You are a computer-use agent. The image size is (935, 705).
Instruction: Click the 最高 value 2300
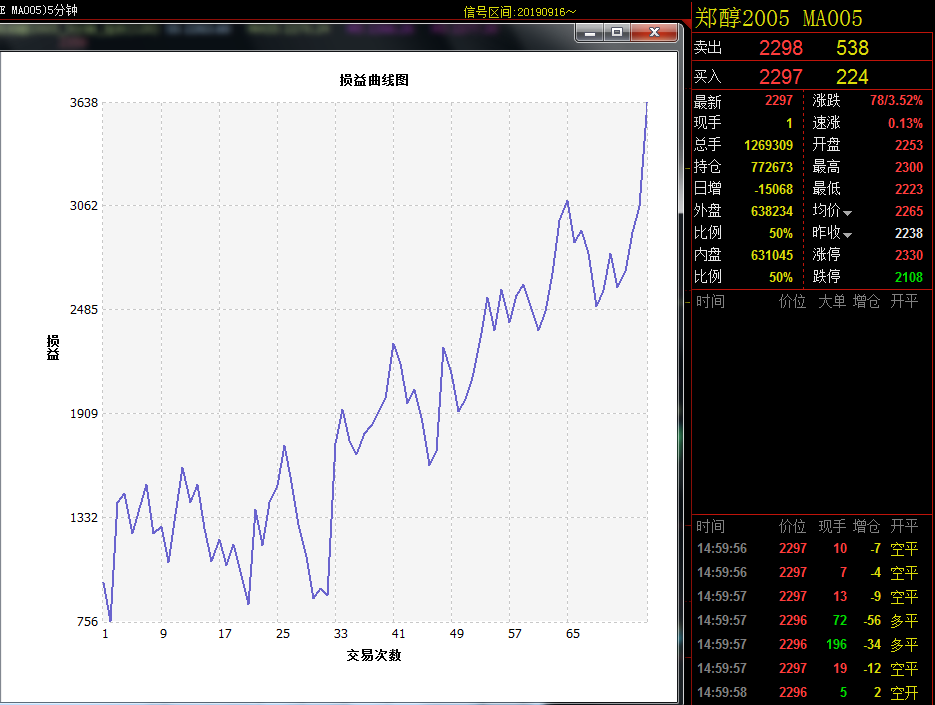[909, 167]
